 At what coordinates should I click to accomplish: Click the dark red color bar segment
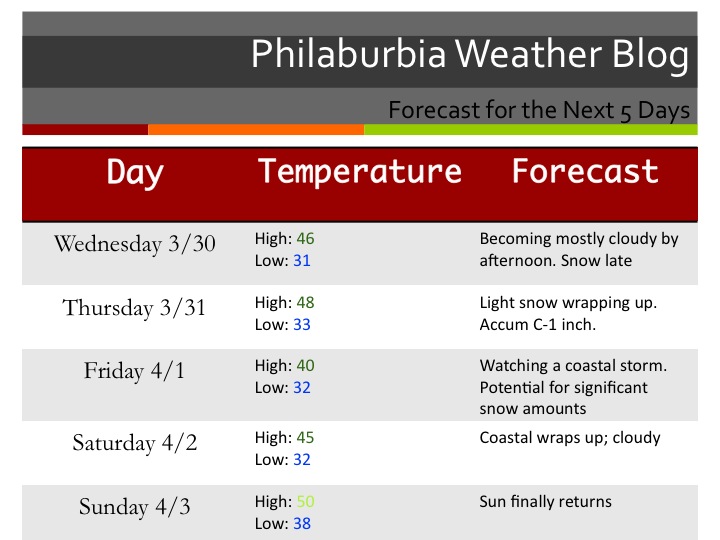pos(85,129)
